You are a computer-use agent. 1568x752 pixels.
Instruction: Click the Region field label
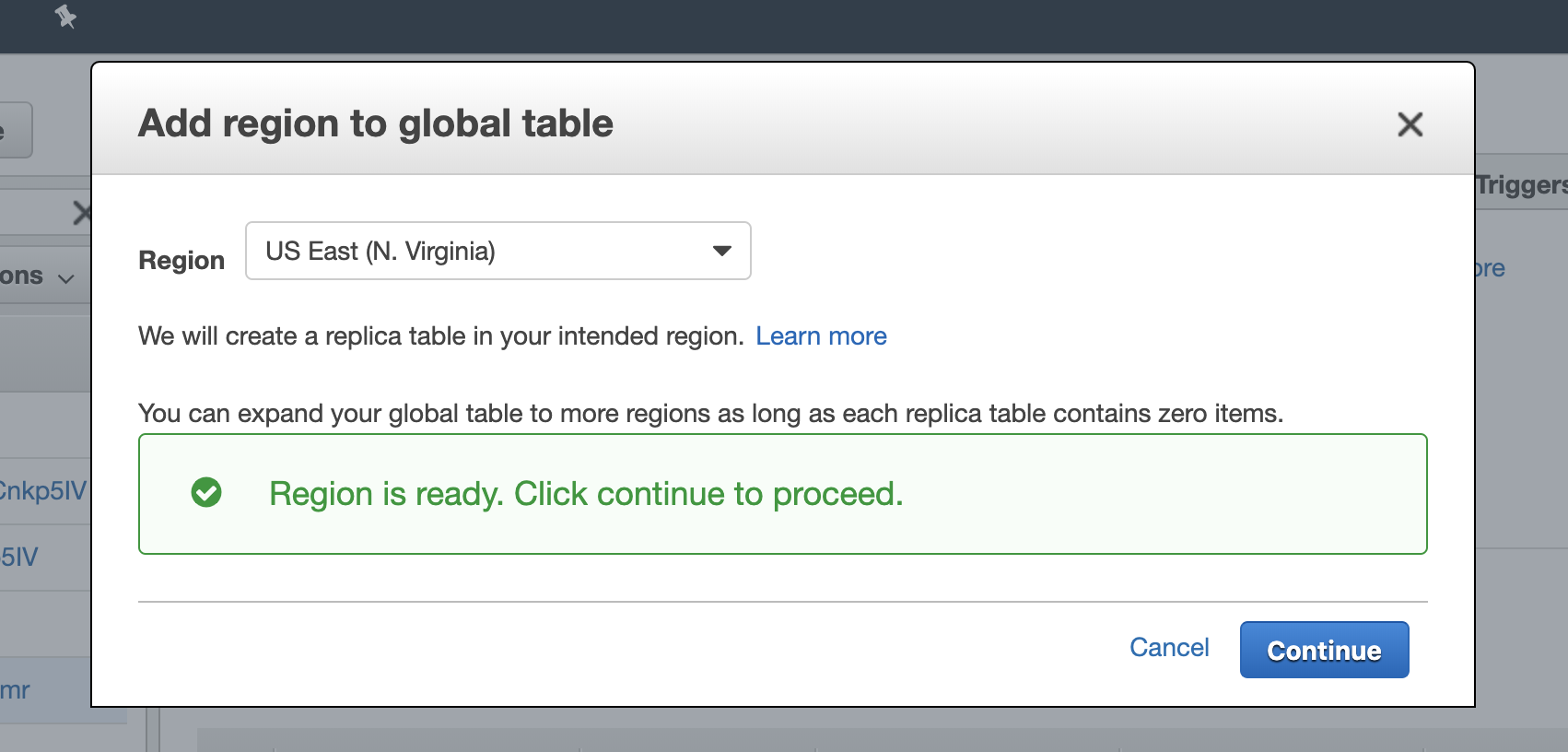pos(181,261)
